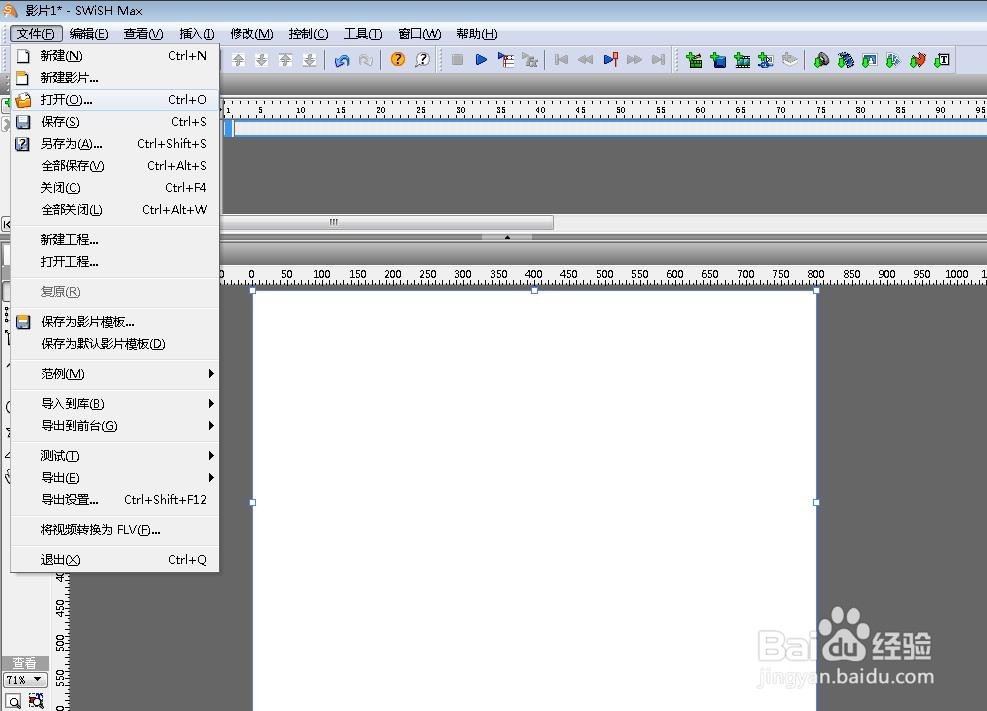Screen dimensions: 987x711
Task: Open the 帮助(H) menu
Action: pyautogui.click(x=477, y=34)
